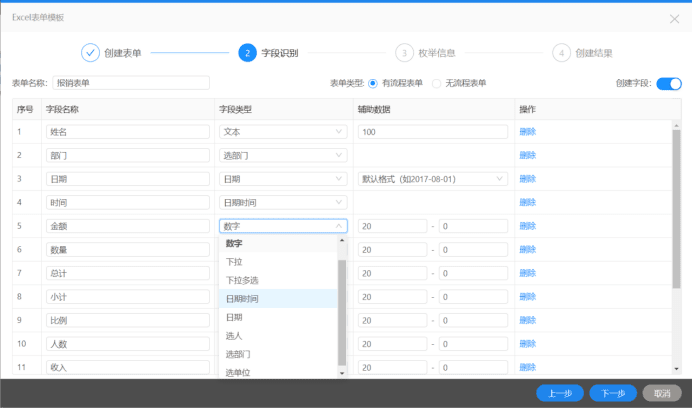Edit field name 部门 input

pyautogui.click(x=128, y=155)
